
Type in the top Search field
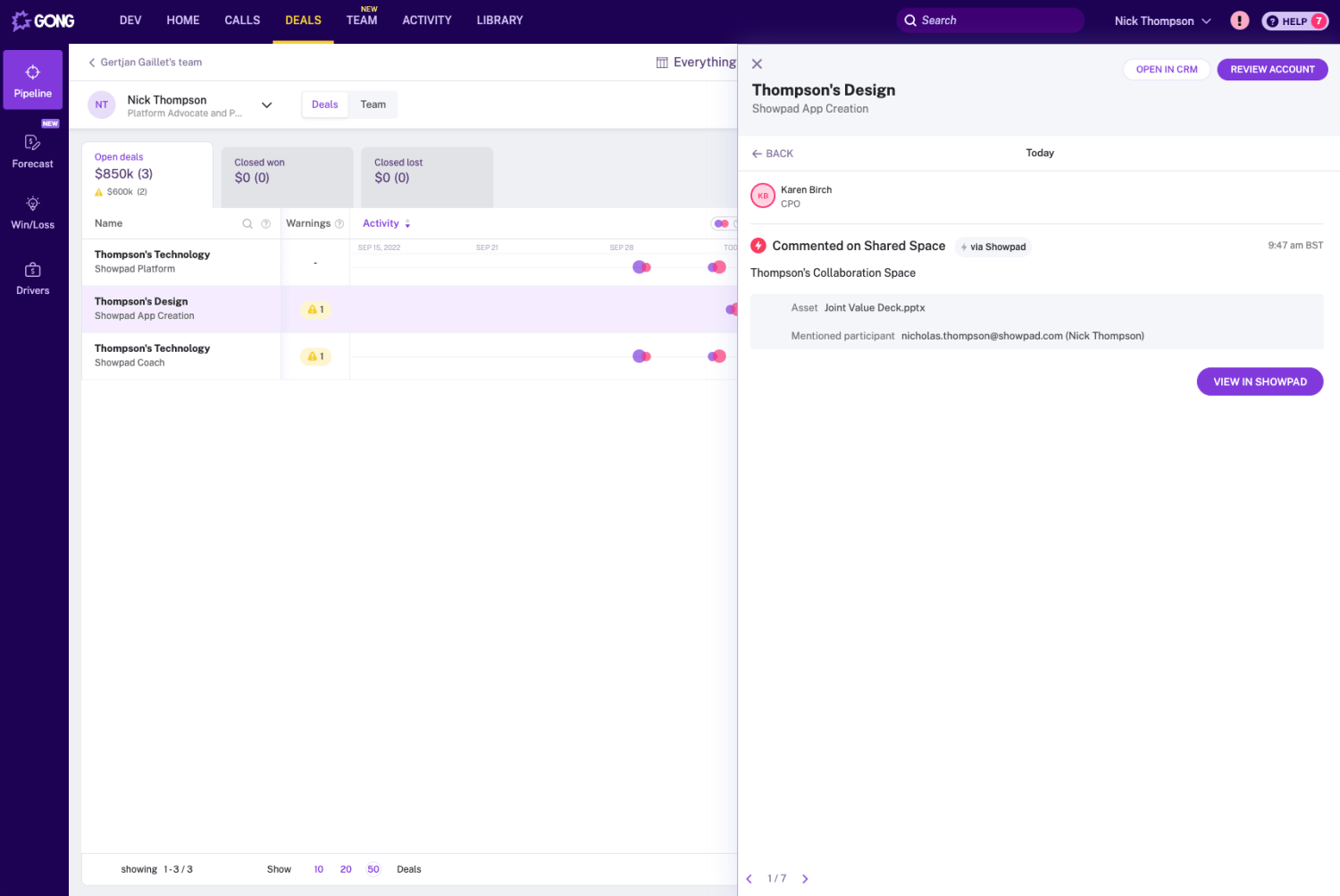pyautogui.click(x=996, y=21)
